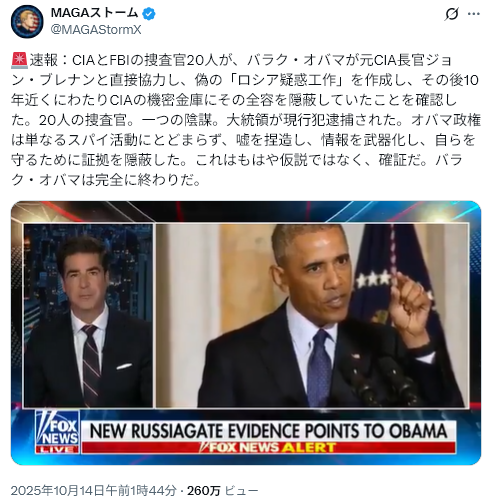Open the 2025年10月14日午前1時44分 timestamp link
495x501 pixels.
pyautogui.click(x=93, y=490)
